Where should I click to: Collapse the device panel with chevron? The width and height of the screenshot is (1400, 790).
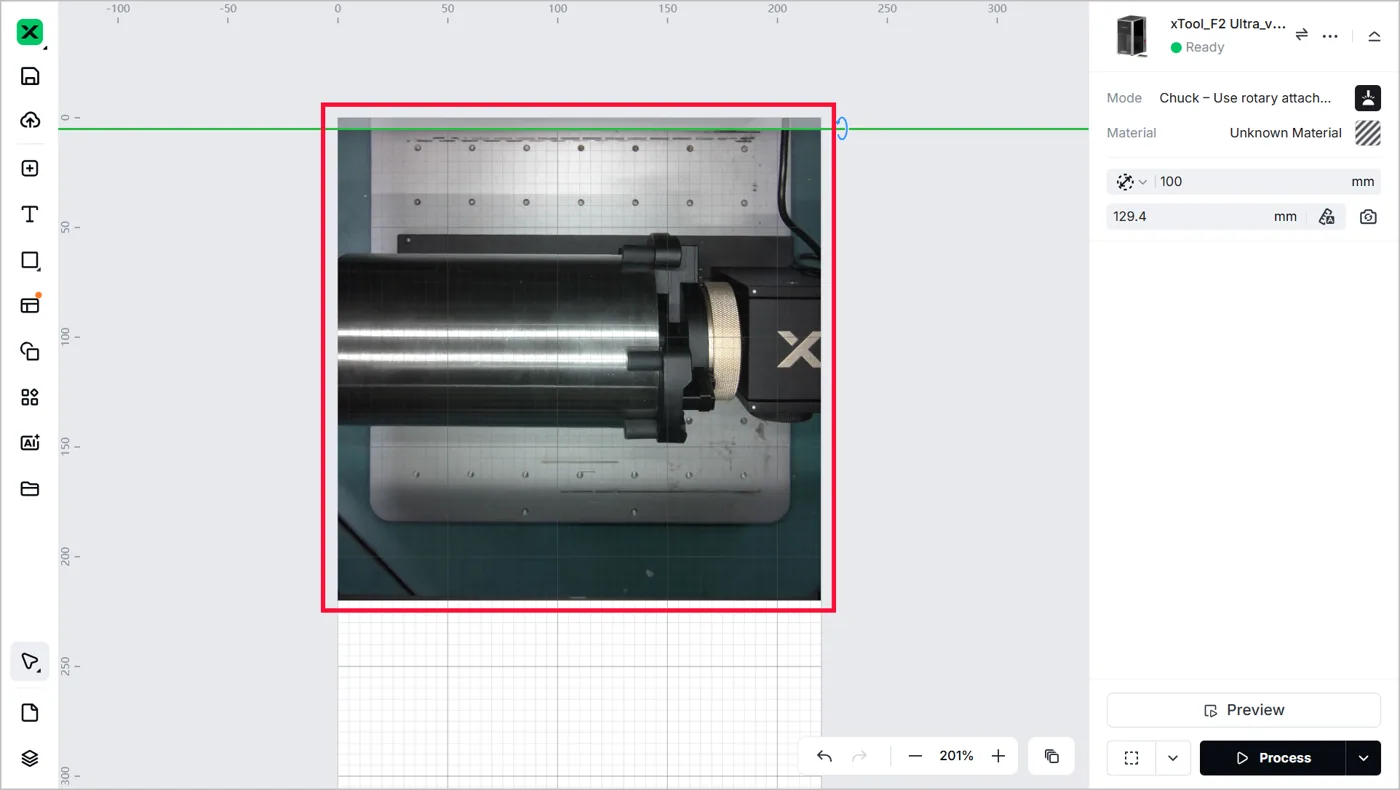(1374, 36)
